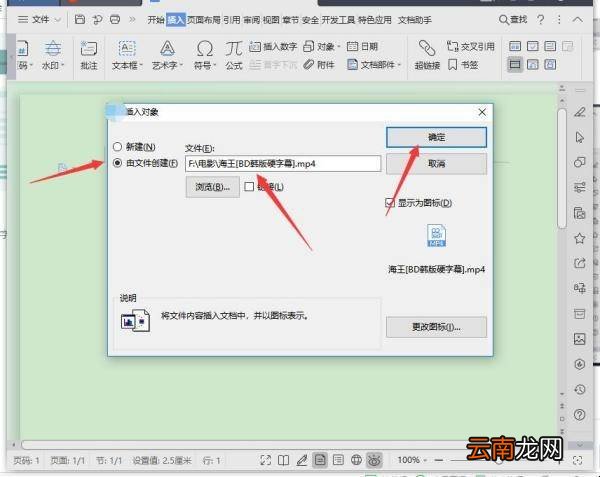Click the vertical scrollbar of the document

562,168
